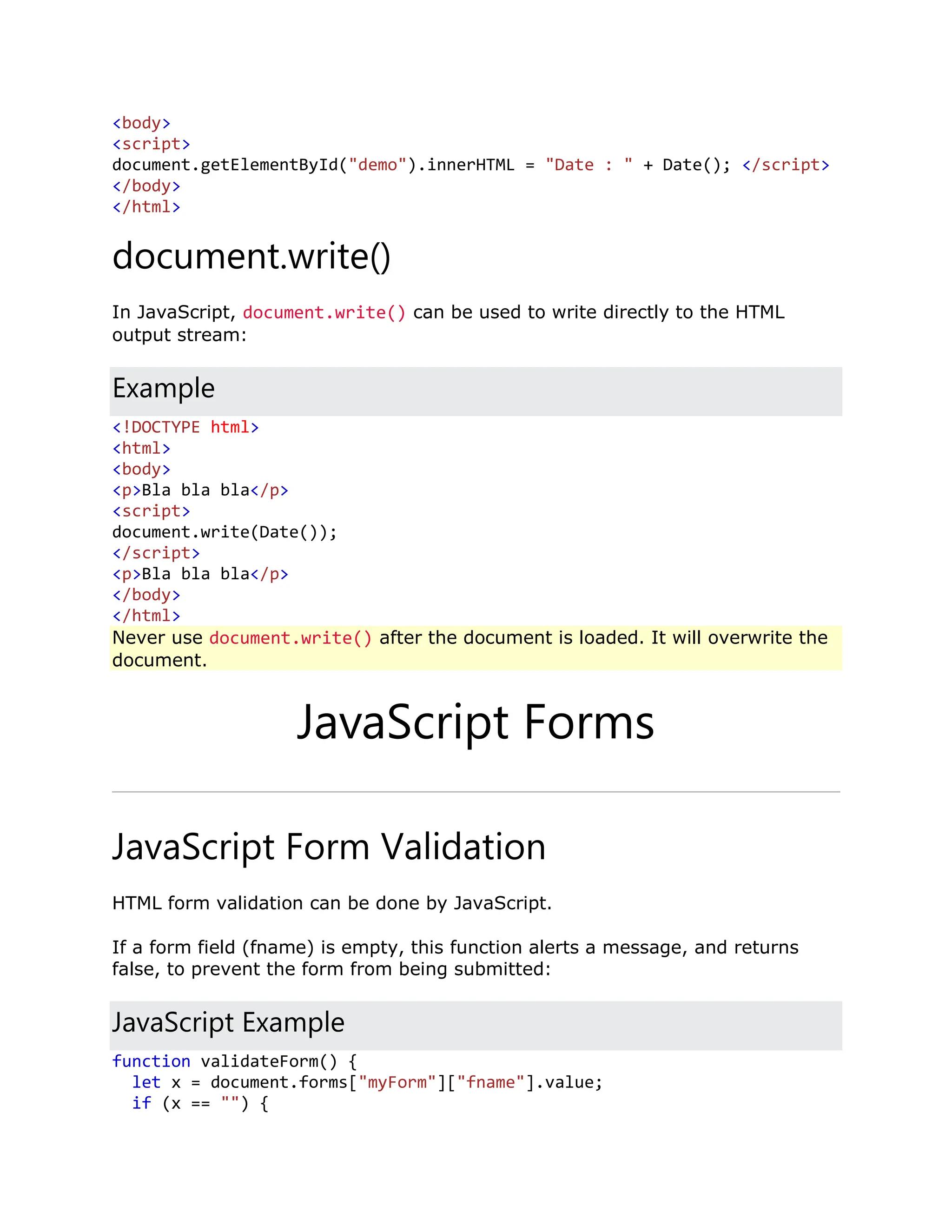This screenshot has height=1232, width=952.
Task: Click the red document.write() inline code in the paragraph
Action: pos(324,312)
